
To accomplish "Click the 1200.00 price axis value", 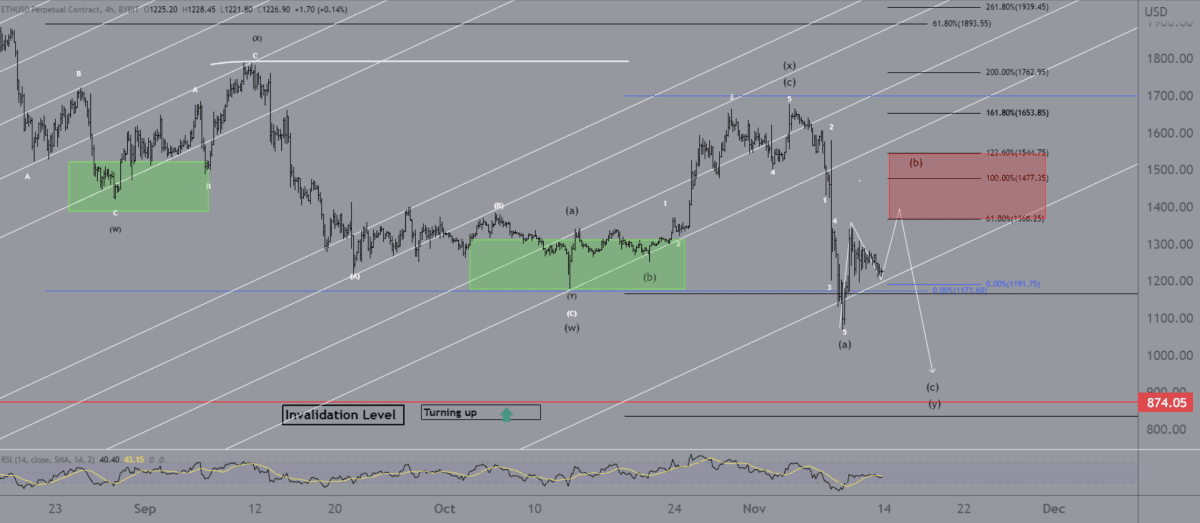I will [x=1170, y=282].
